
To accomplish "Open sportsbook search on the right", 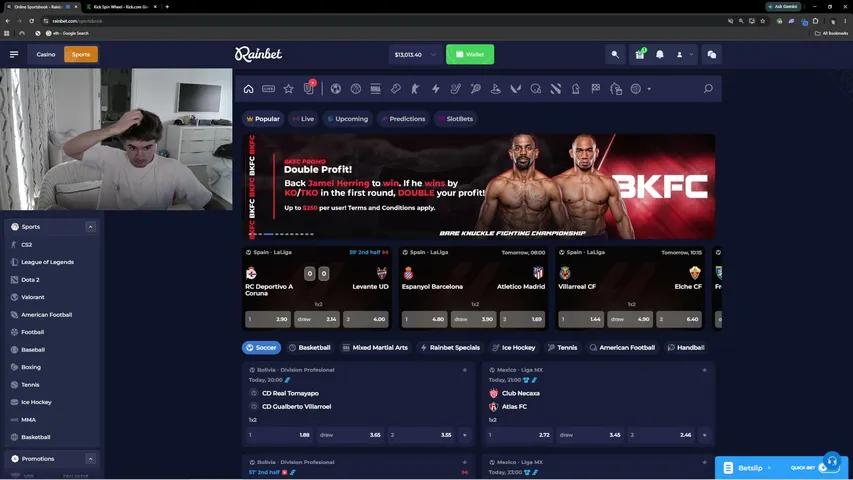I will point(708,88).
